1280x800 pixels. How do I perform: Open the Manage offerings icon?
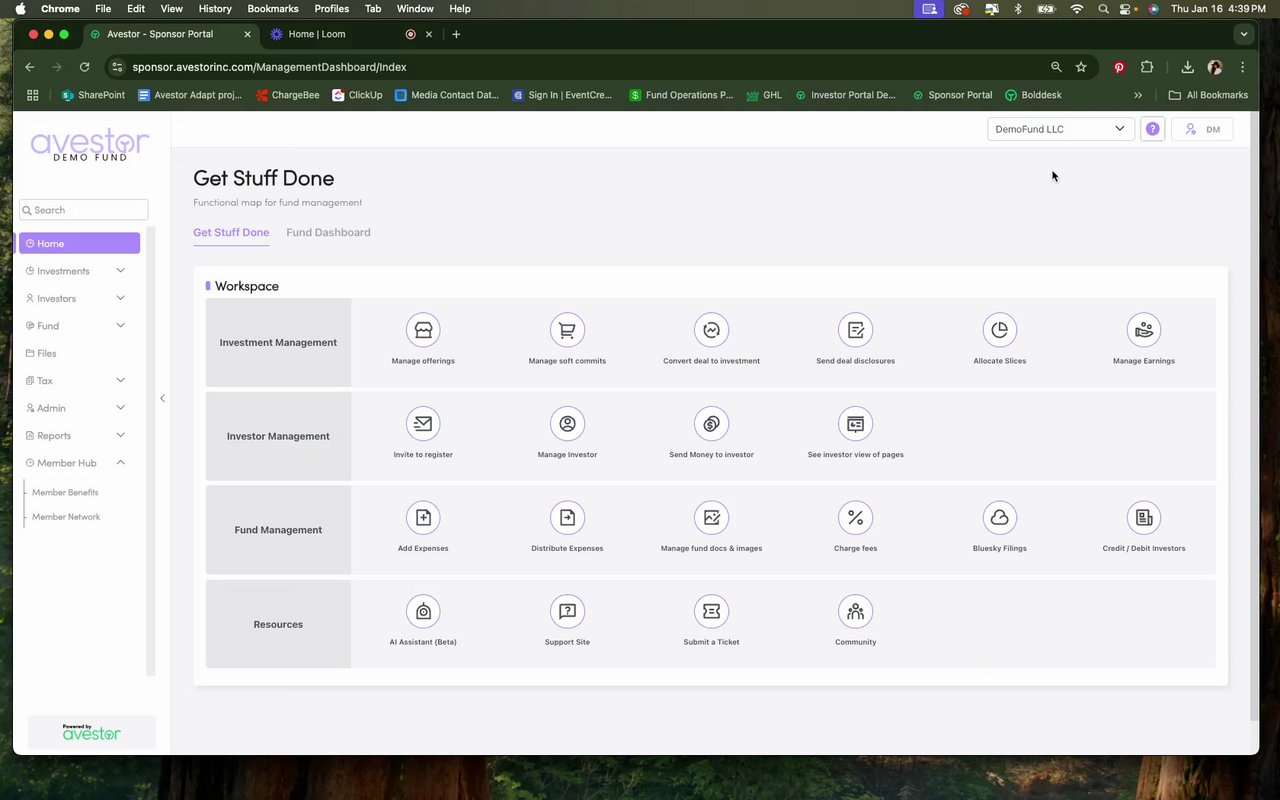pyautogui.click(x=423, y=330)
